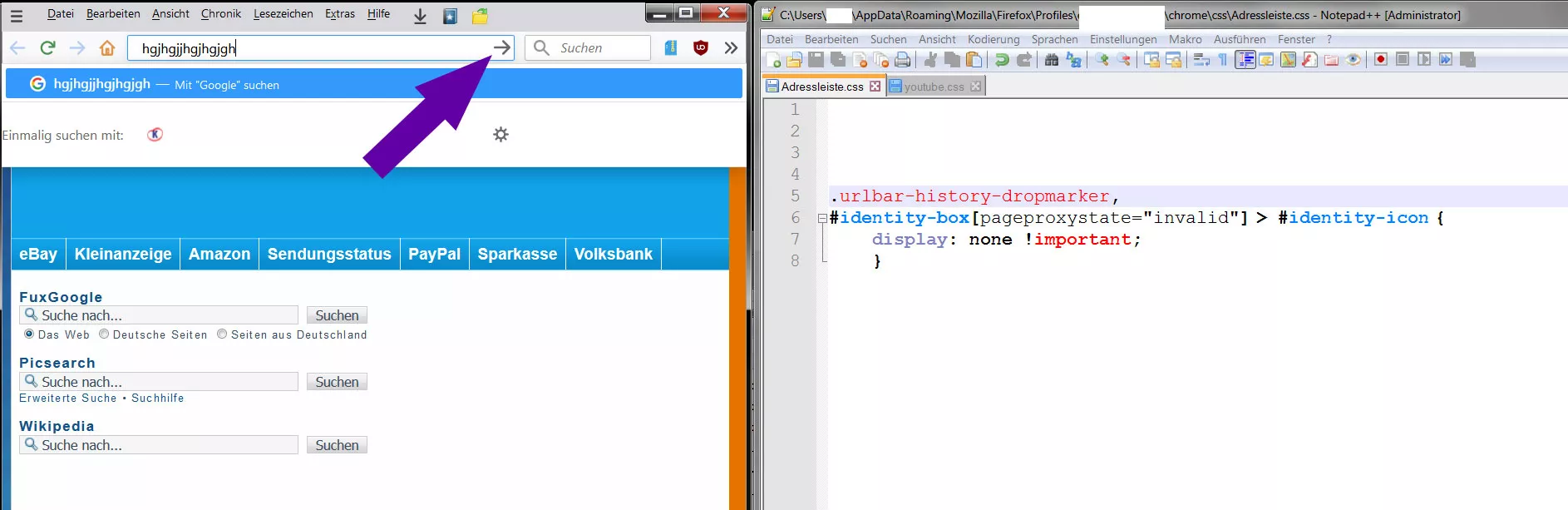Zoom out on Notepad++ text
Screen dimensions: 1568x510
click(x=1124, y=60)
